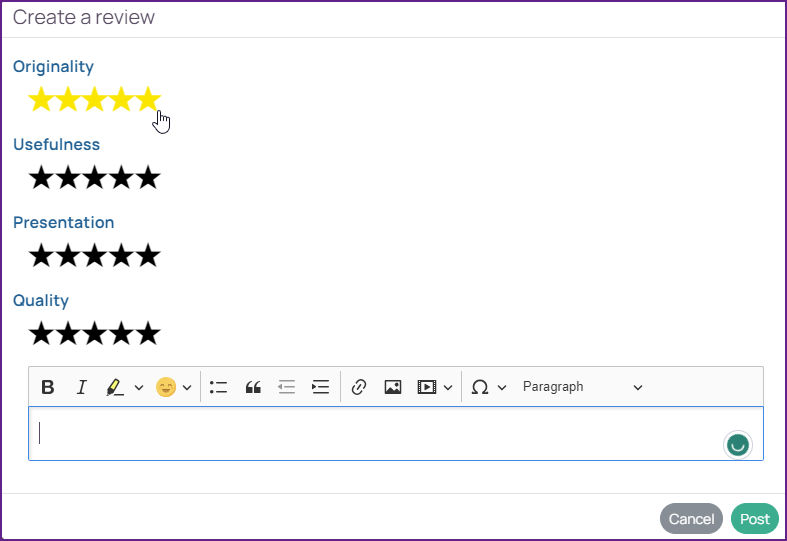Rate Presentation four stars
This screenshot has width=787, height=541.
pyautogui.click(x=121, y=255)
